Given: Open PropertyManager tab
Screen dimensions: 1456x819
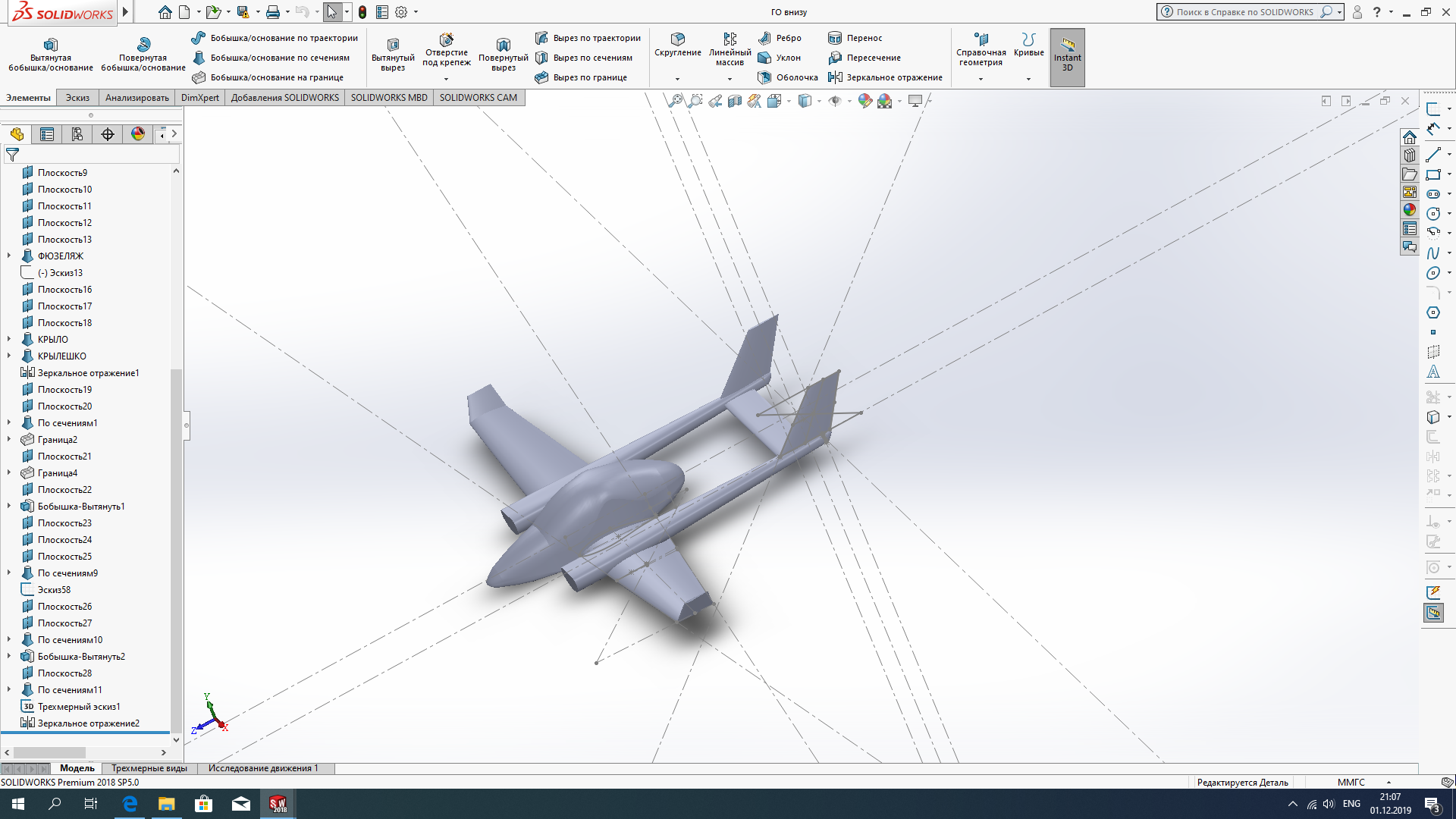Looking at the screenshot, I should coord(47,134).
